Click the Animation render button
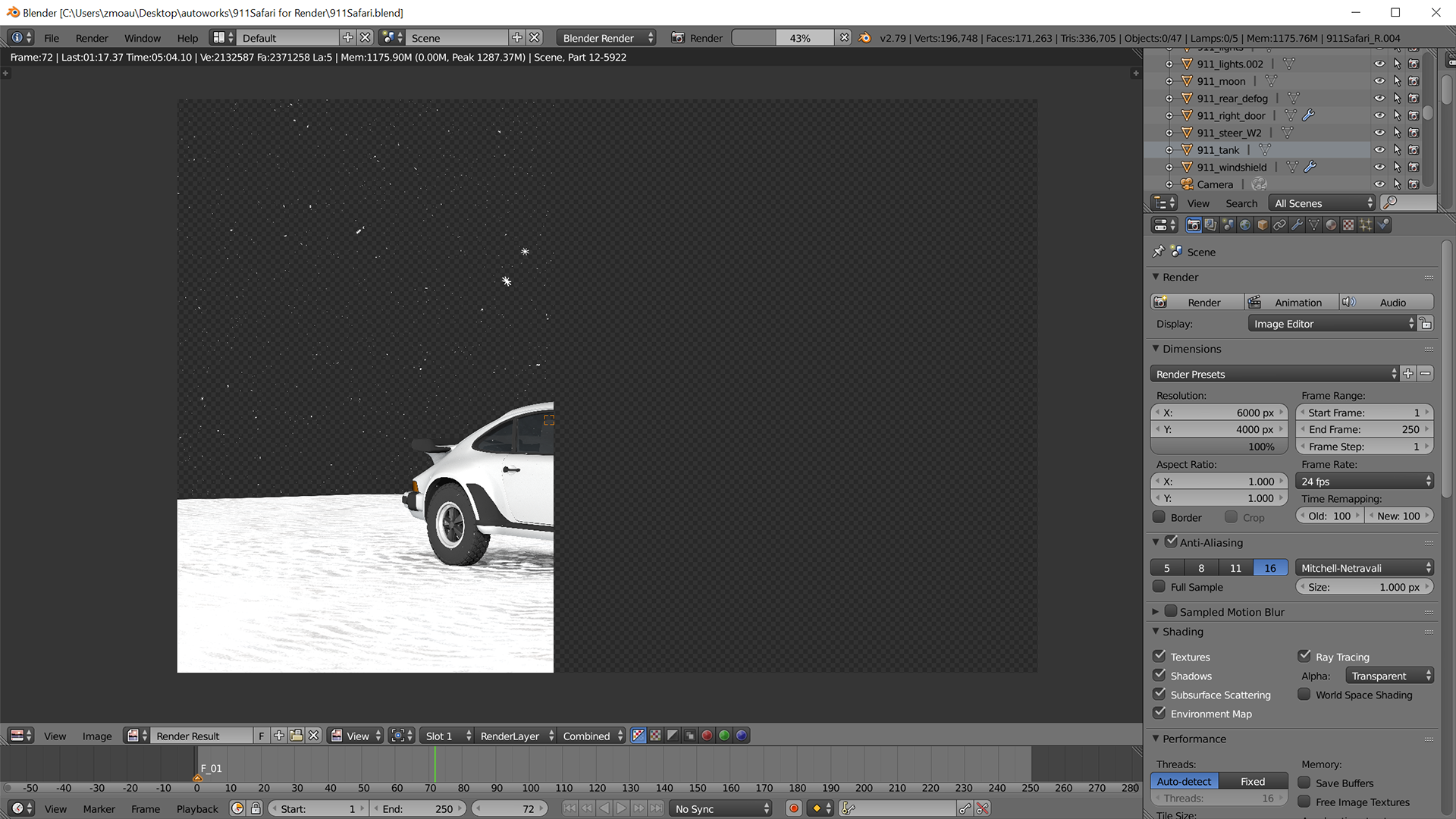Screen dimensions: 1456x819 pyautogui.click(x=1291, y=303)
